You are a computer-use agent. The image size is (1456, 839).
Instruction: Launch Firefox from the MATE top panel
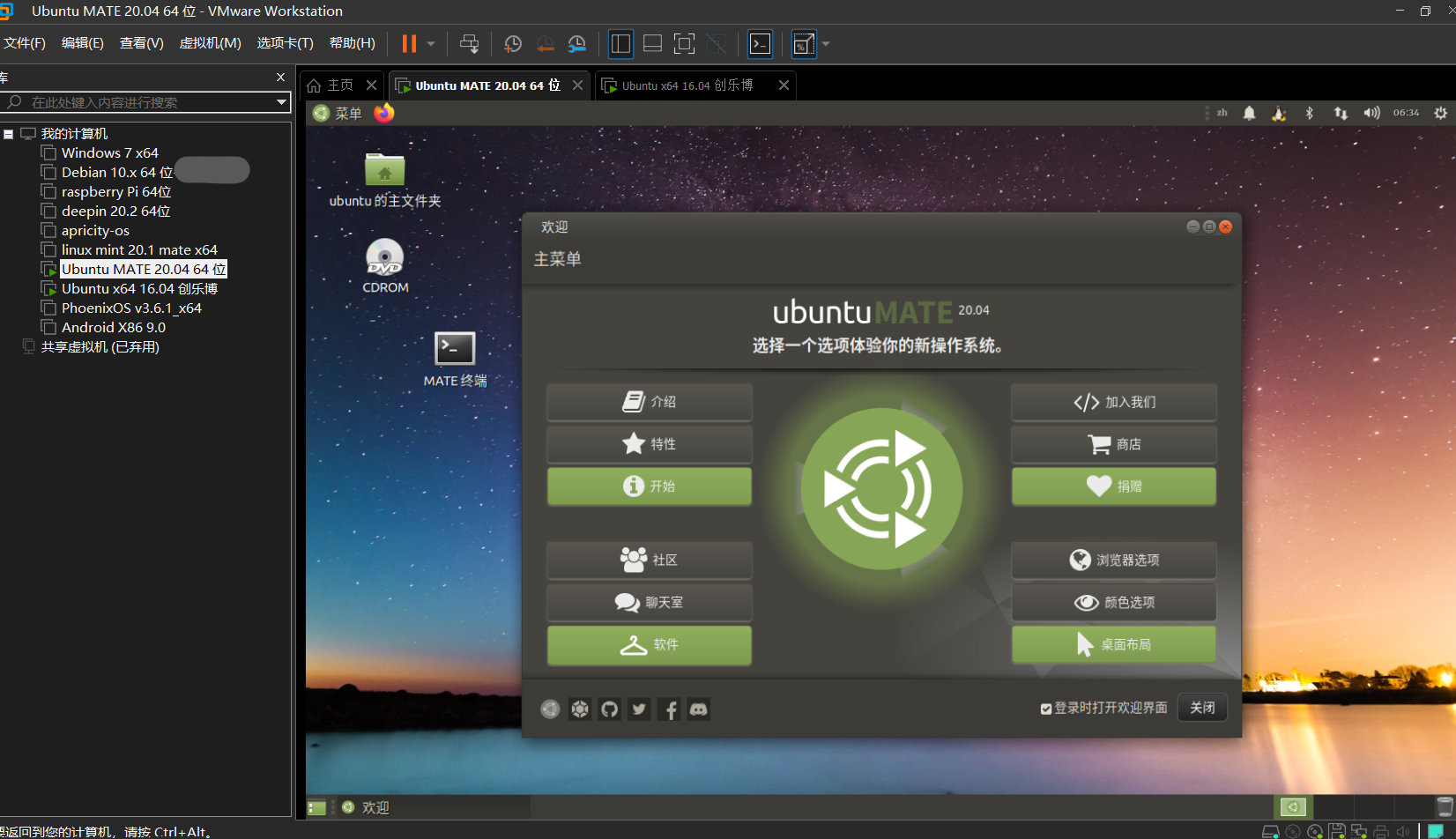click(383, 114)
